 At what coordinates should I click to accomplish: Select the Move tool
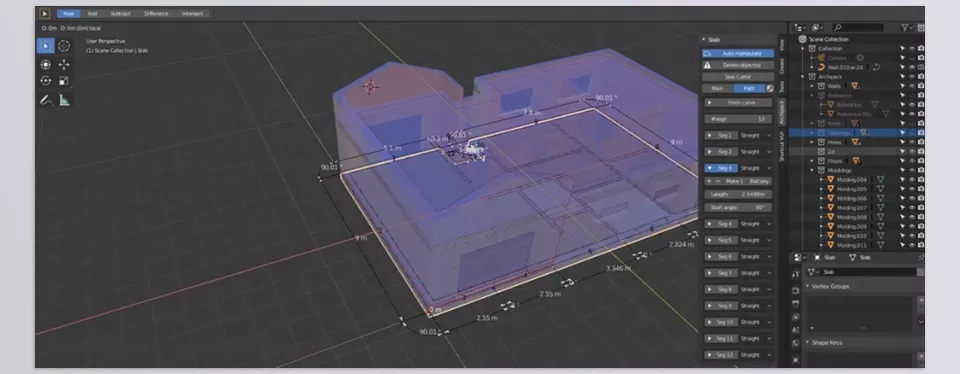pyautogui.click(x=64, y=64)
